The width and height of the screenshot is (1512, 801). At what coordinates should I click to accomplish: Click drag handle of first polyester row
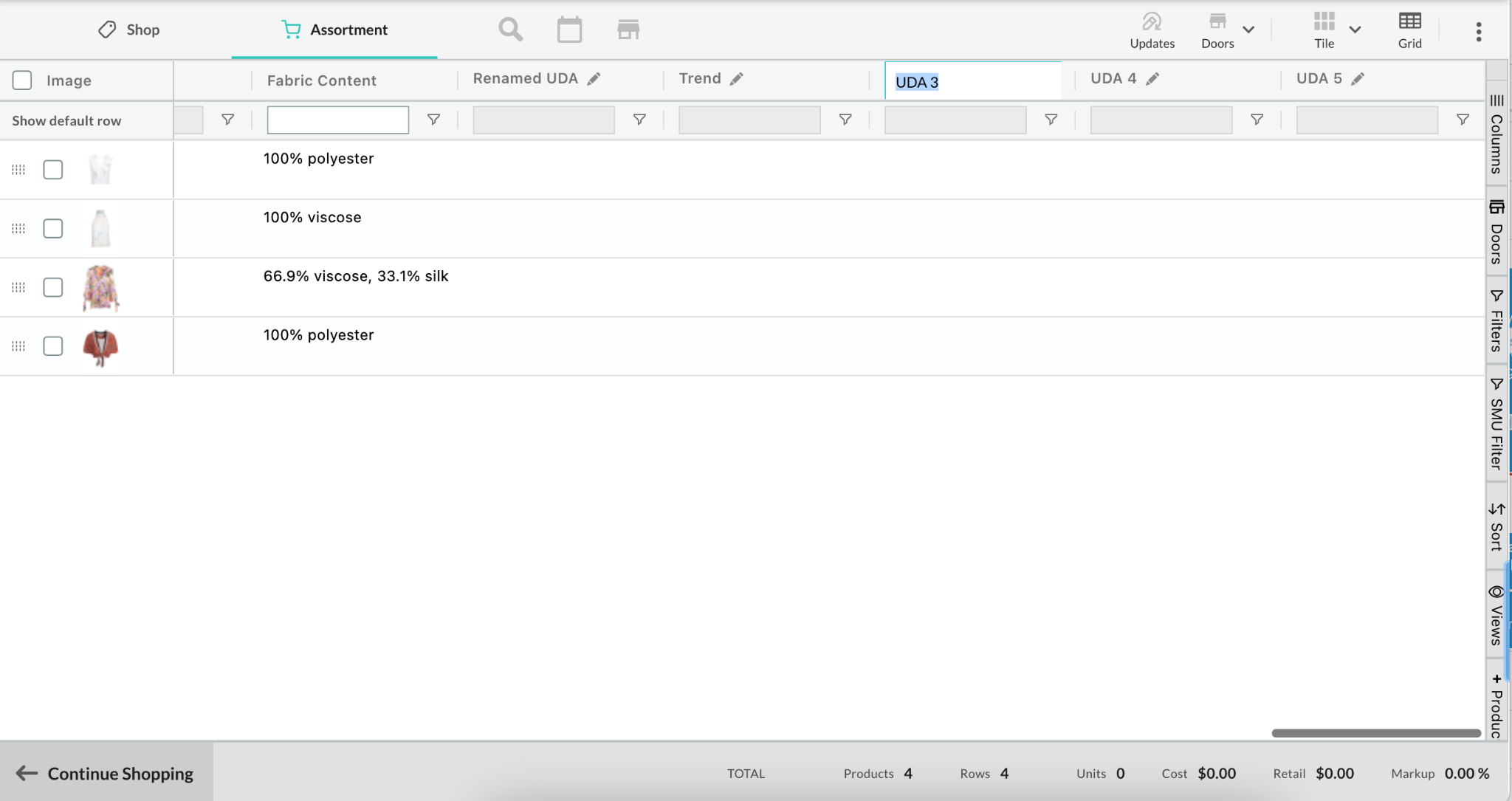click(18, 170)
